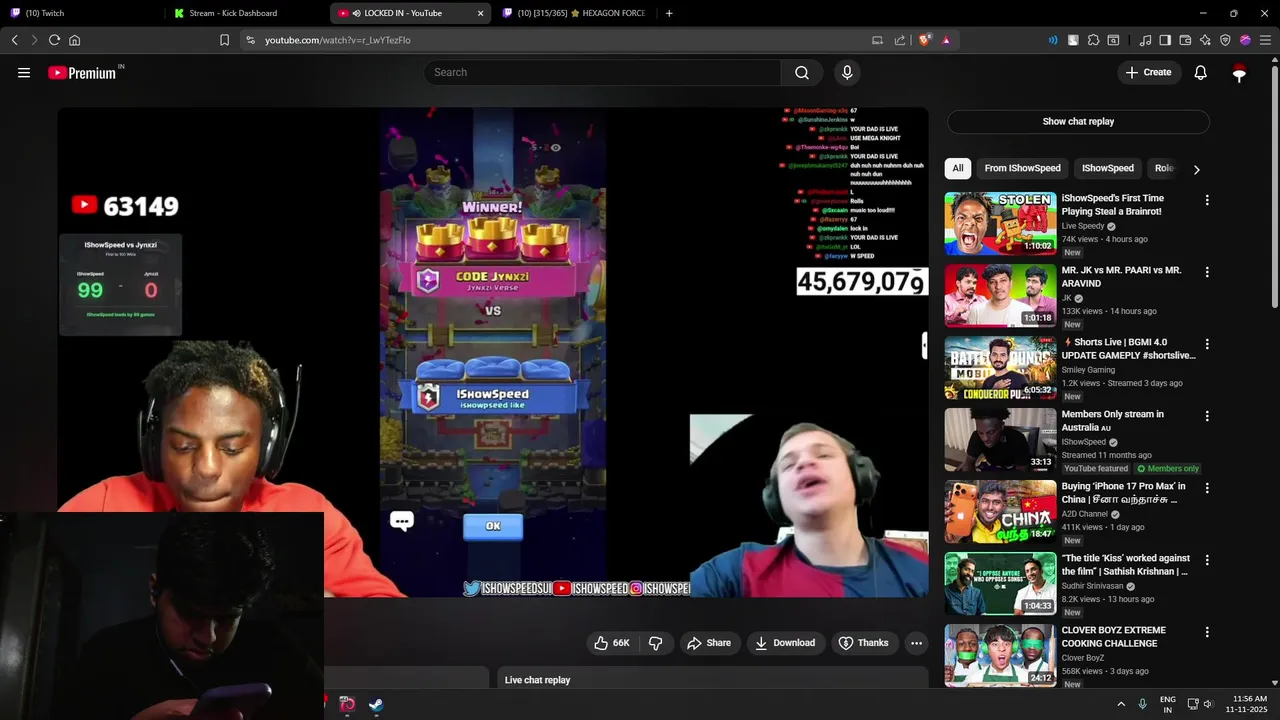This screenshot has width=1280, height=720.
Task: Open language indicator ENG IN
Action: (1167, 704)
